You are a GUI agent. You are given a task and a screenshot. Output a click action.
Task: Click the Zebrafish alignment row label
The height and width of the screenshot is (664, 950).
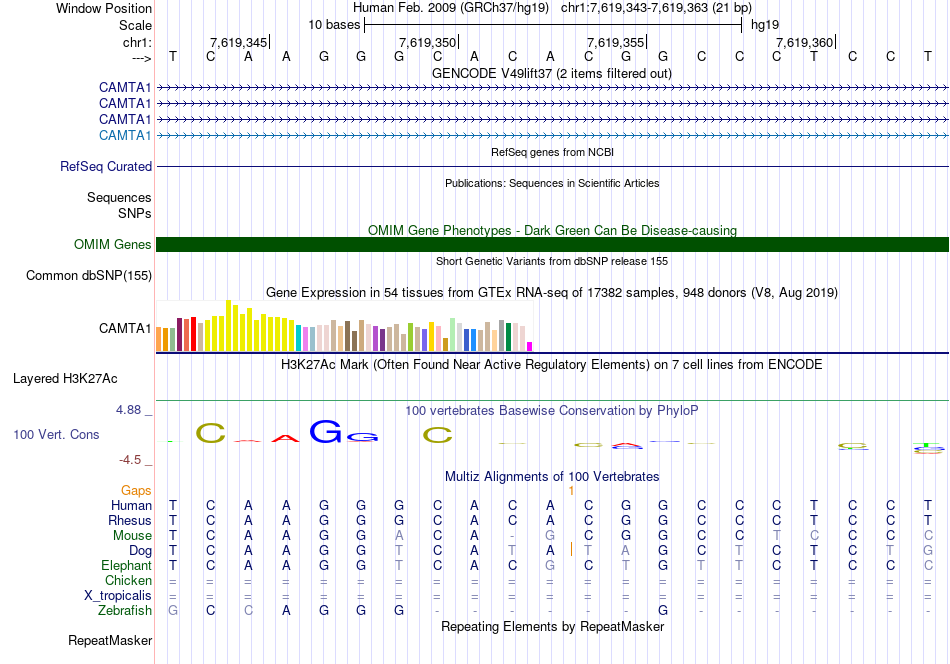coord(125,611)
